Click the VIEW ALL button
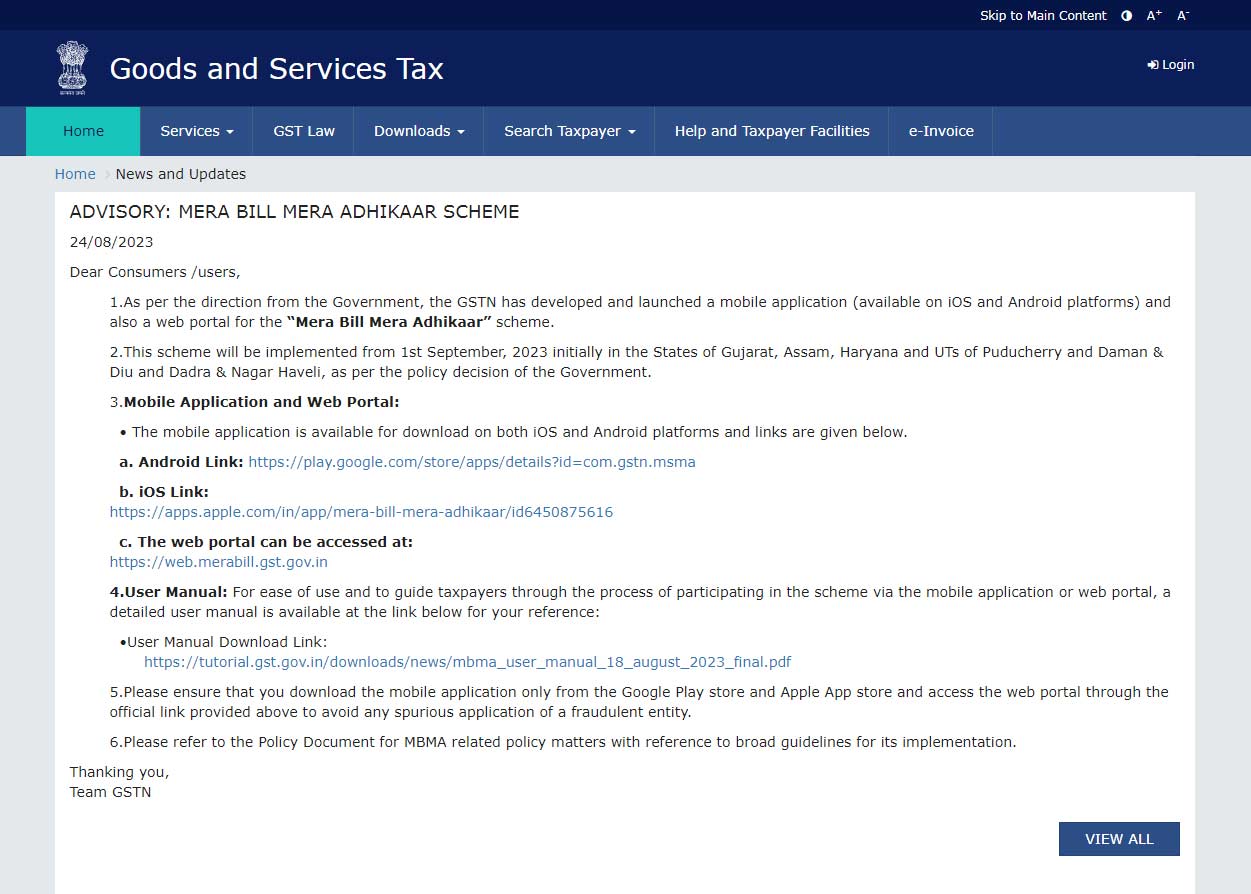Screen dimensions: 1251x894 point(1119,839)
